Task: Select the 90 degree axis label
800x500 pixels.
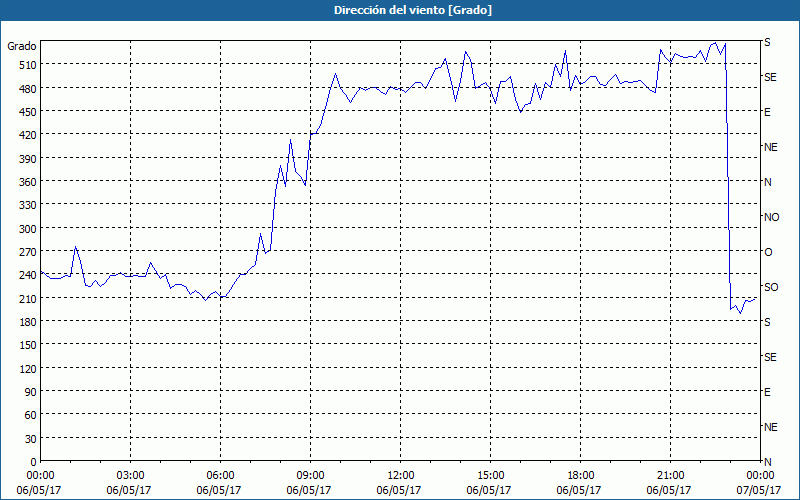Action: pyautogui.click(x=31, y=391)
